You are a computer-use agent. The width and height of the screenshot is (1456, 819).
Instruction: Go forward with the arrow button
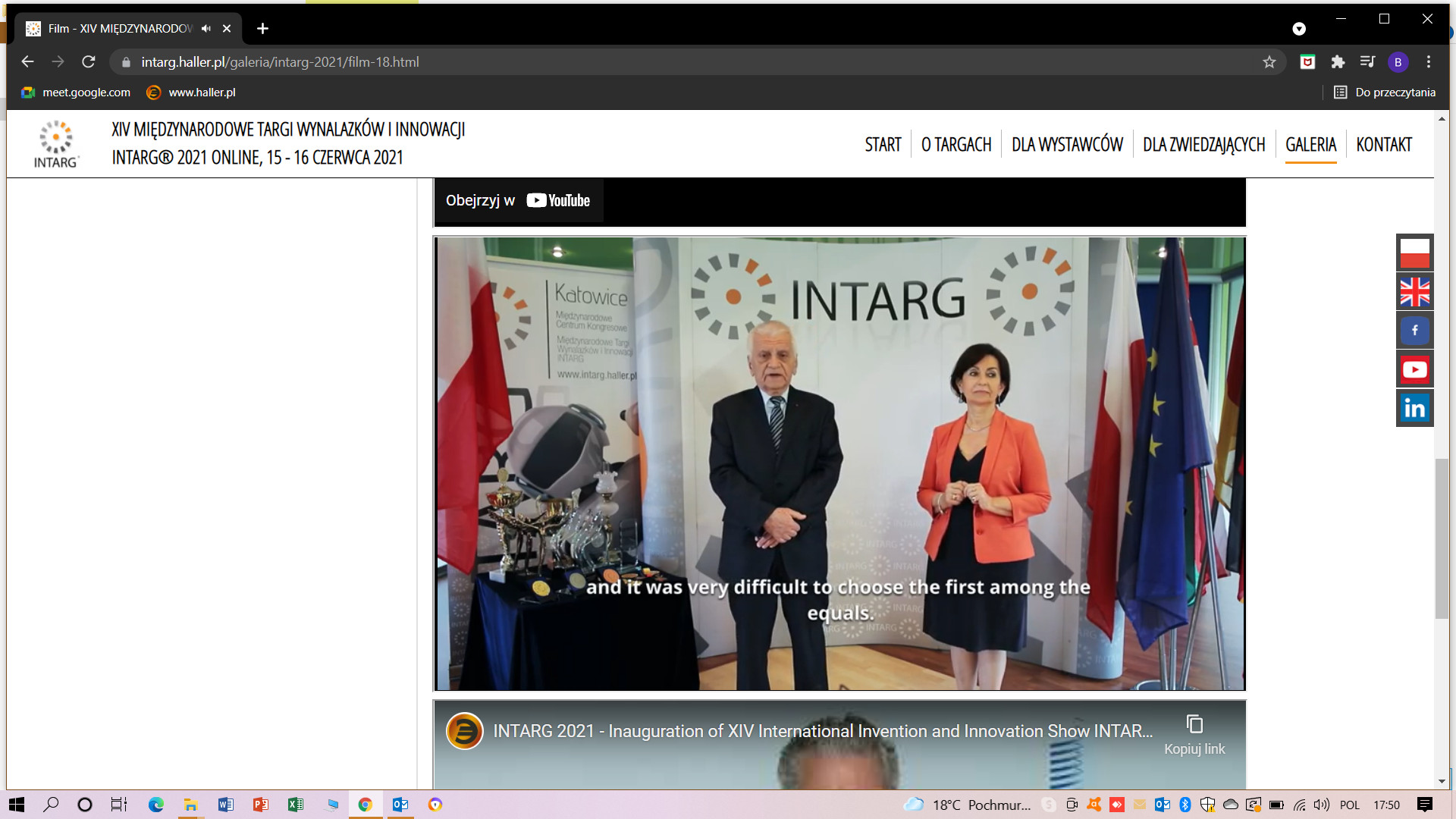click(x=58, y=62)
